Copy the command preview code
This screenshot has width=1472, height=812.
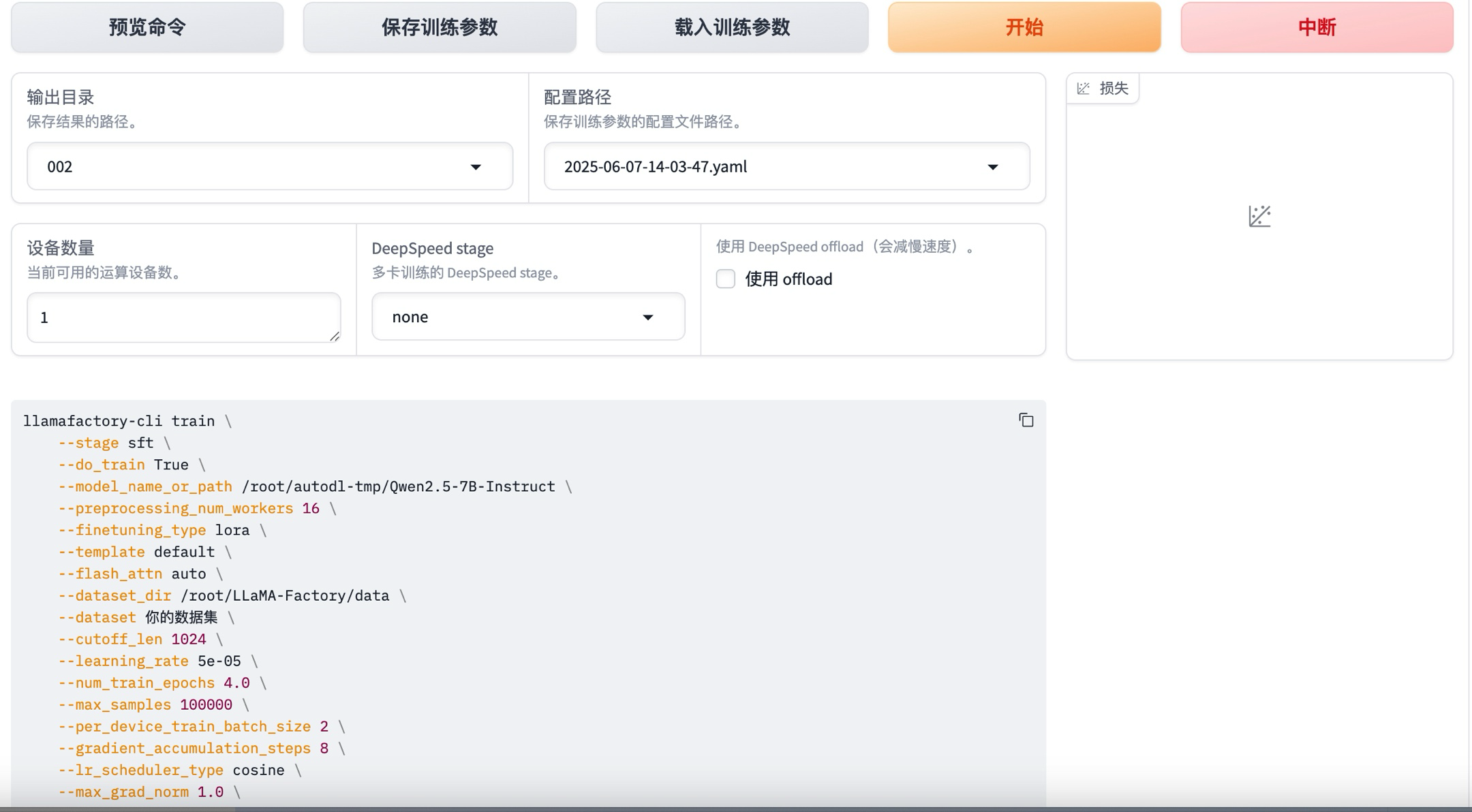(1026, 420)
